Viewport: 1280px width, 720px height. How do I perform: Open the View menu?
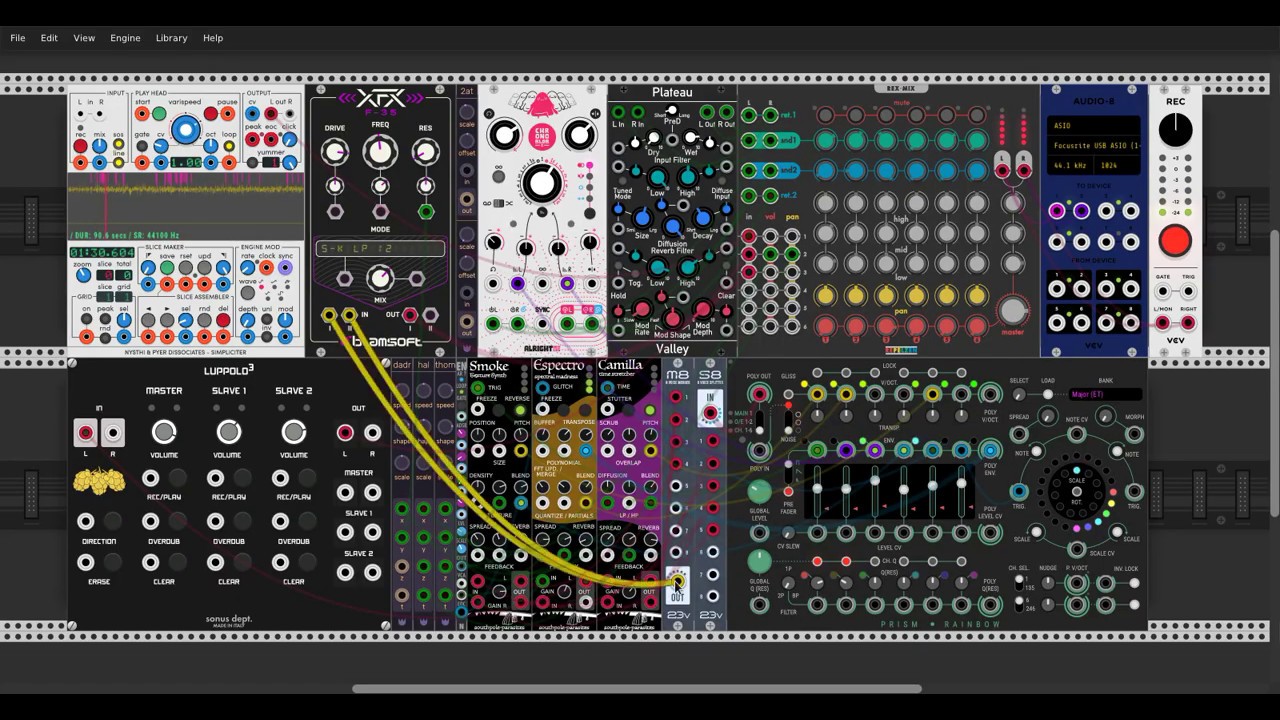pos(84,38)
